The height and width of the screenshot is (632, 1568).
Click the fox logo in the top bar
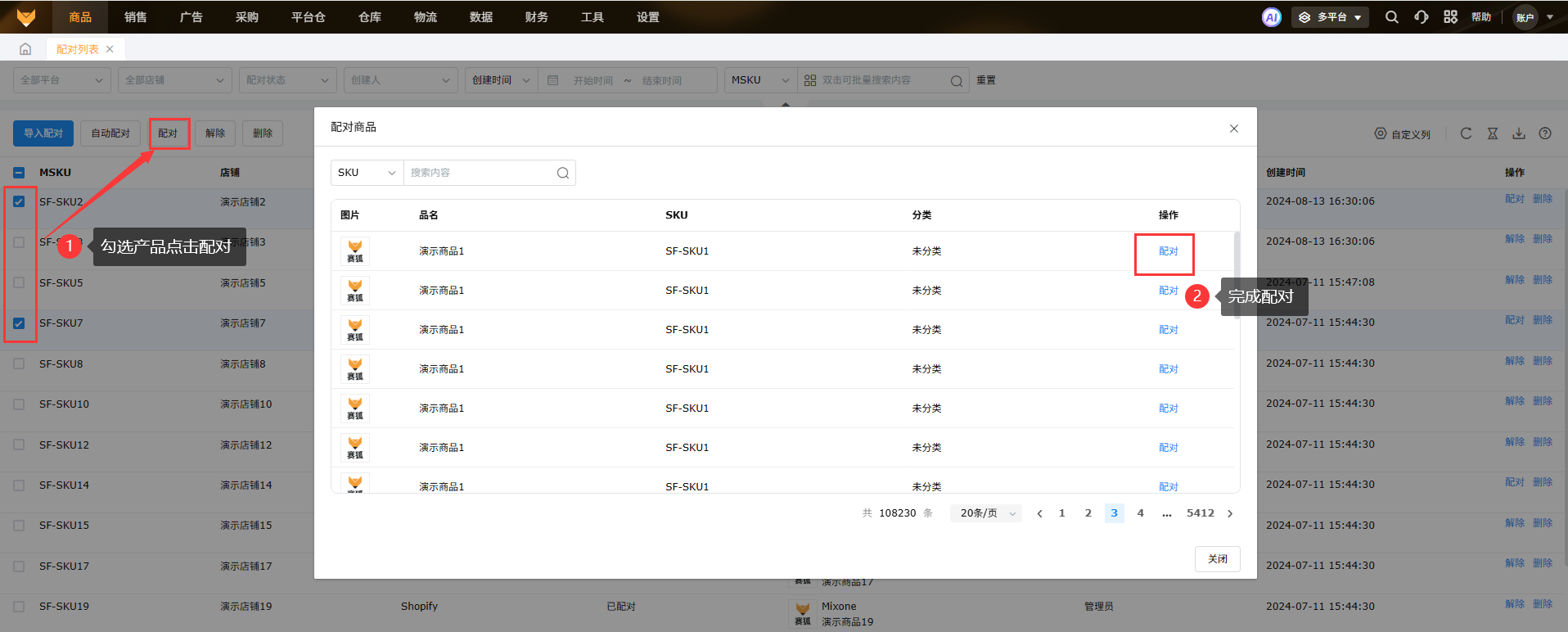[26, 17]
